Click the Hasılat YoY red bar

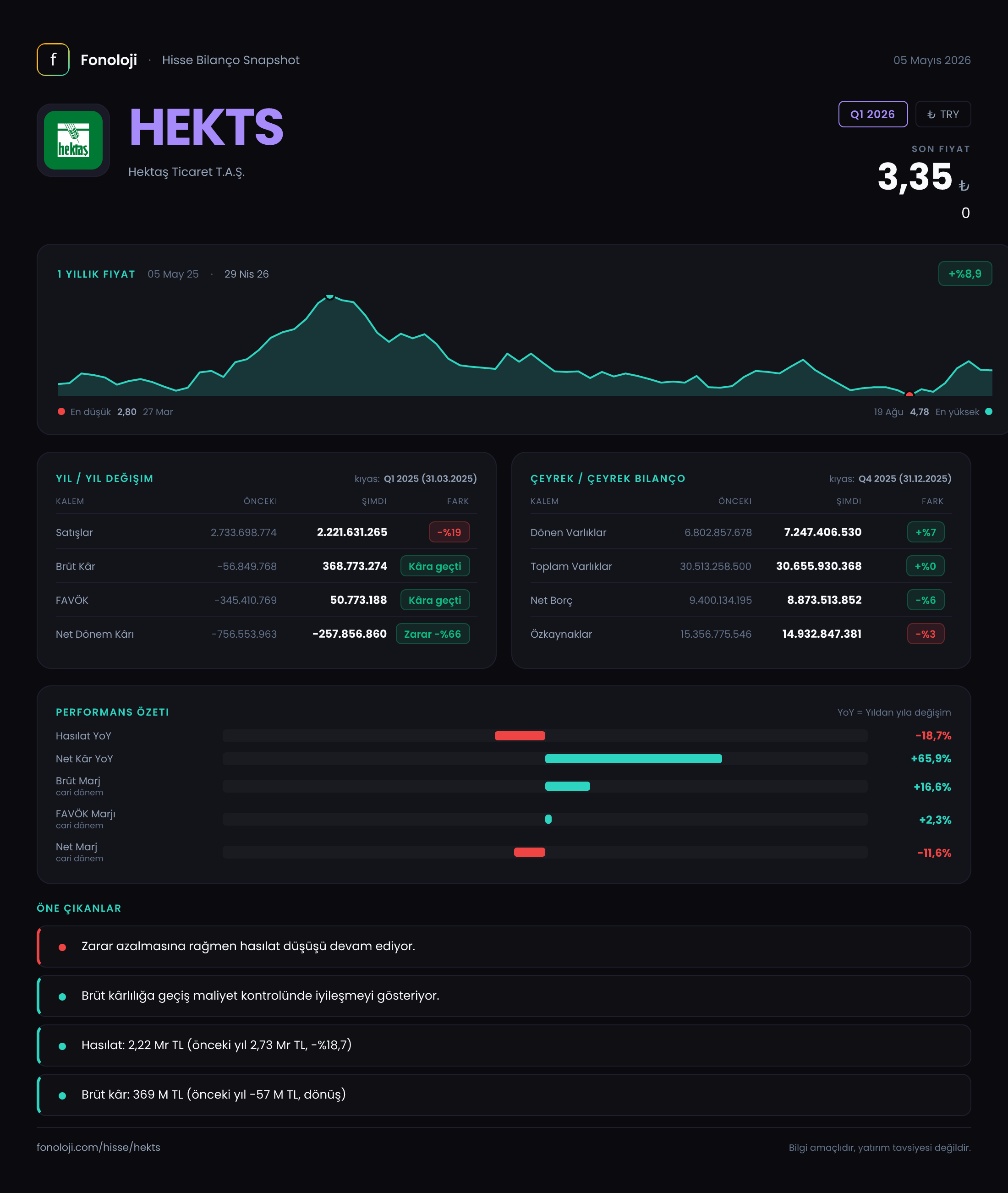pos(520,736)
